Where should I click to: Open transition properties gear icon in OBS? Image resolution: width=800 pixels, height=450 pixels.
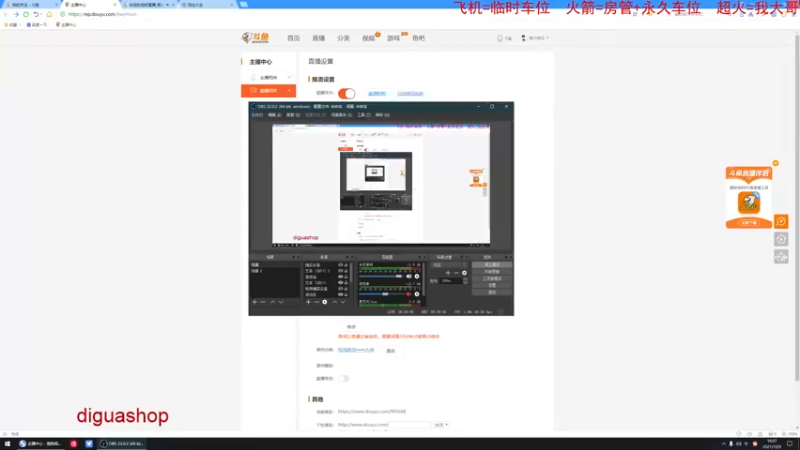pos(464,273)
